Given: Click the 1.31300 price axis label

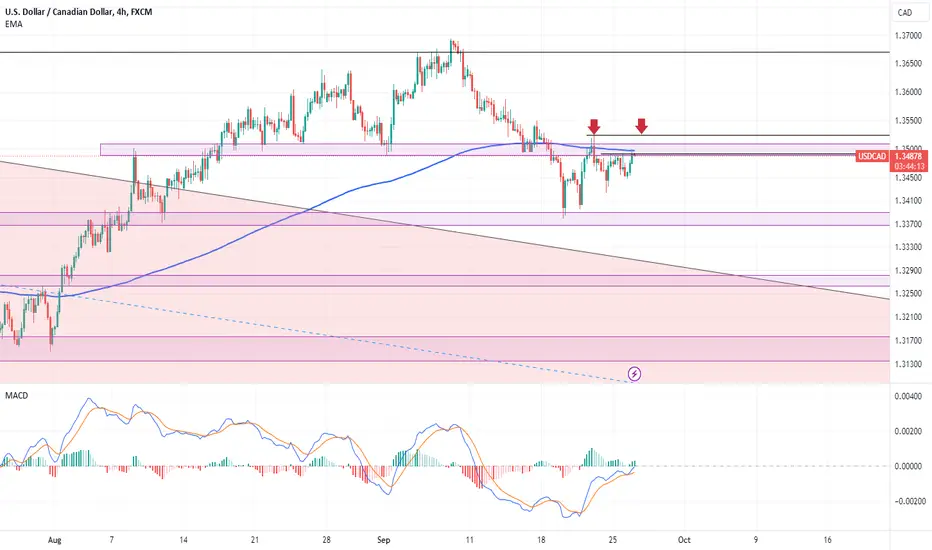Looking at the screenshot, I should (908, 364).
